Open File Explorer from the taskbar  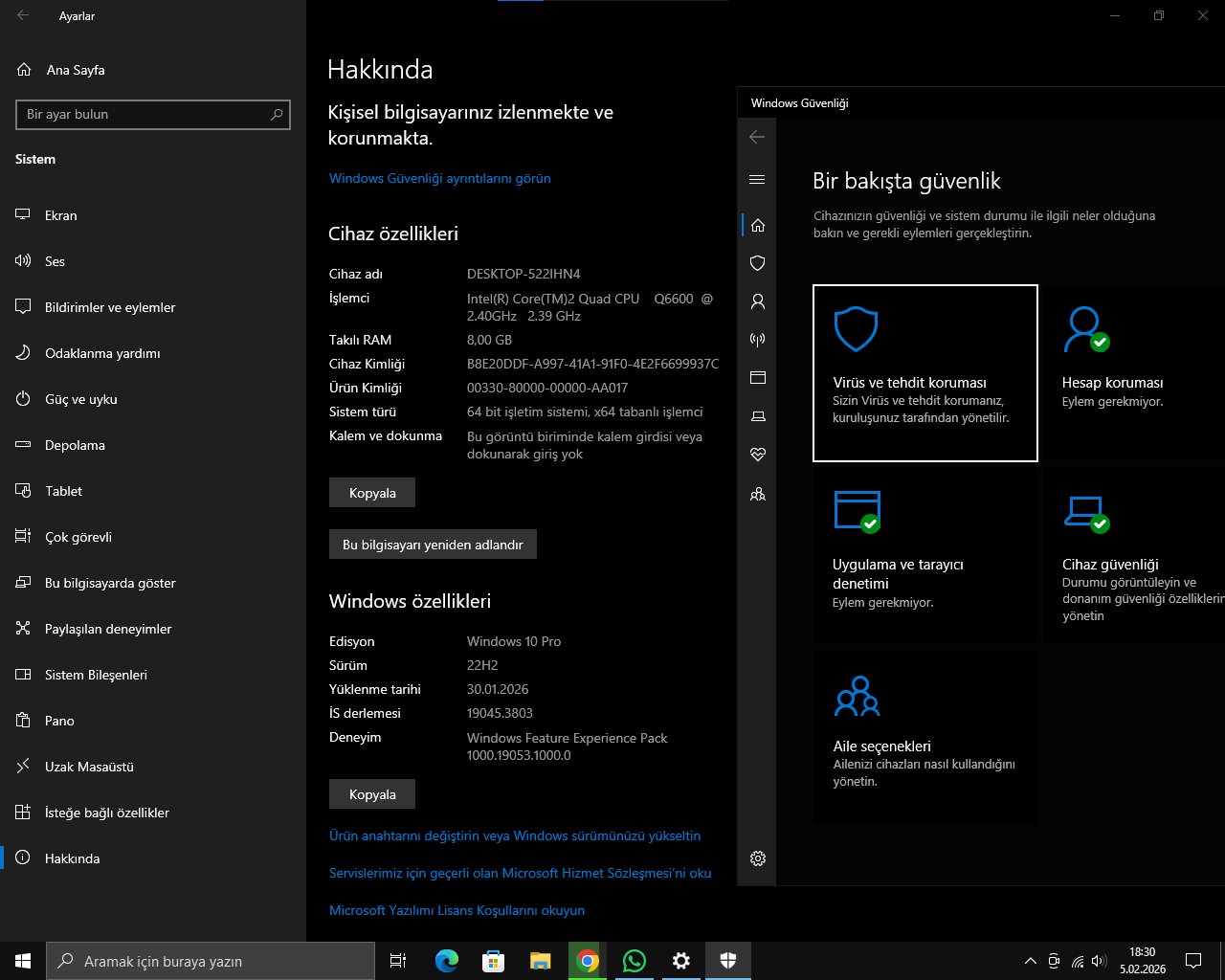pos(540,961)
